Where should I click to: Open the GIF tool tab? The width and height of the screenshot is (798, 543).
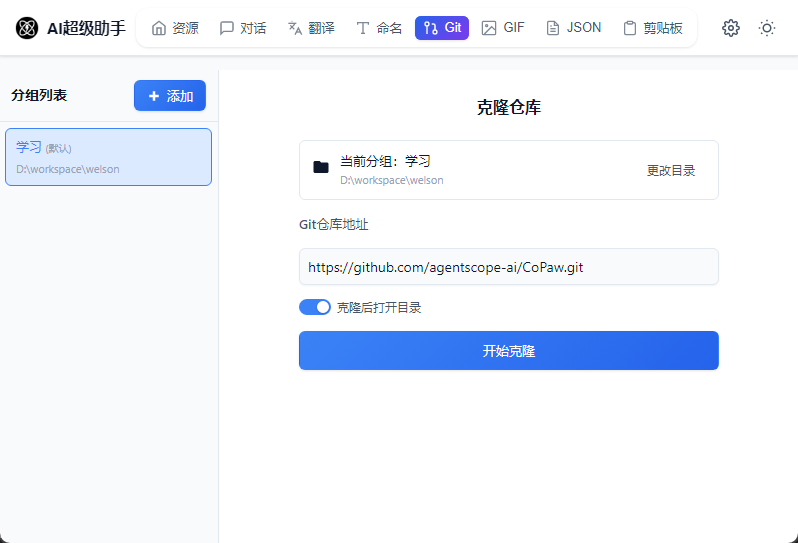503,28
